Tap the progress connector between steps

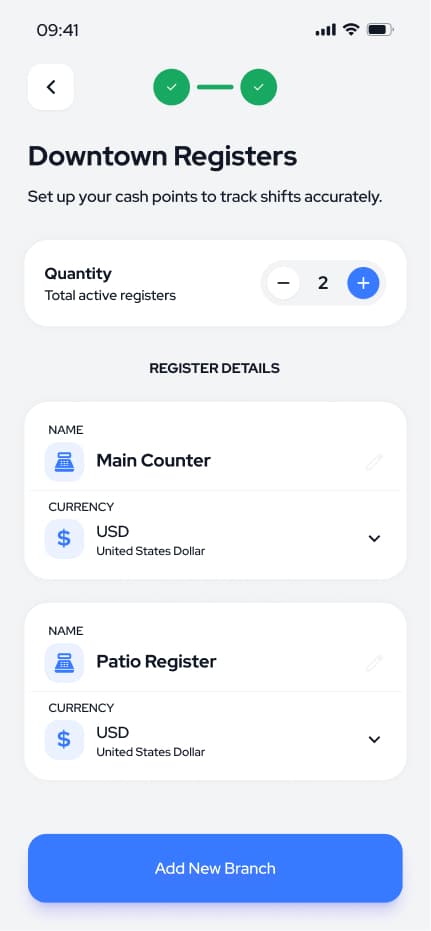215,87
